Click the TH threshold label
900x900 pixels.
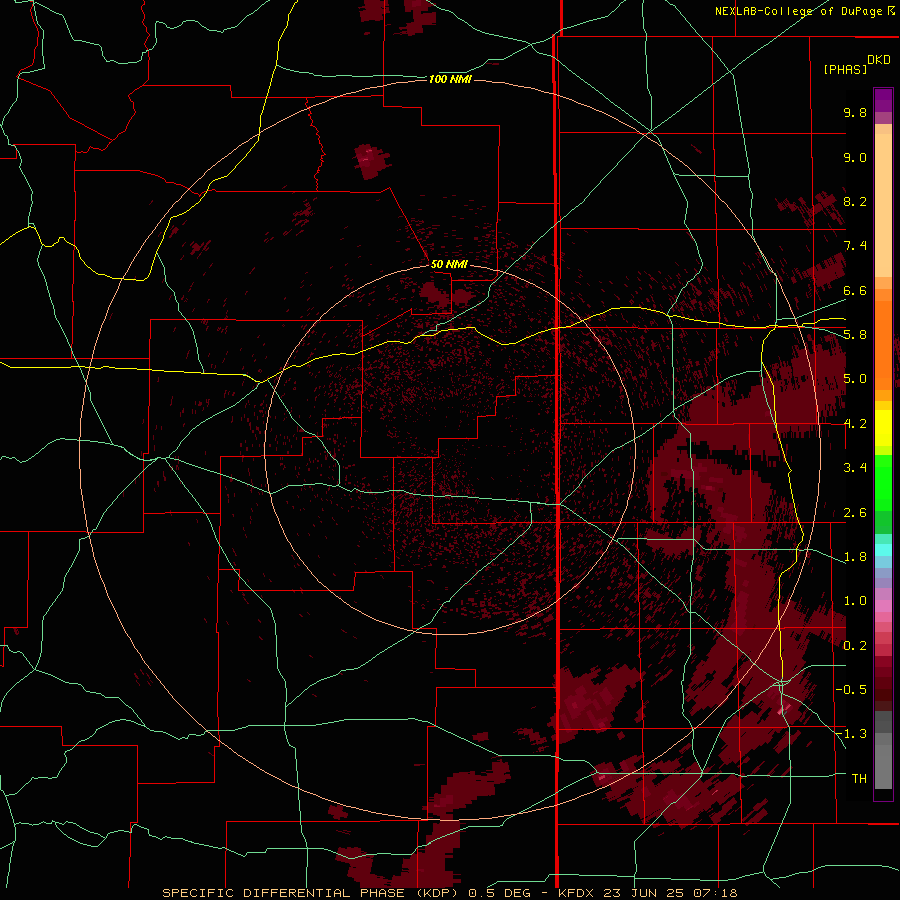pos(859,779)
